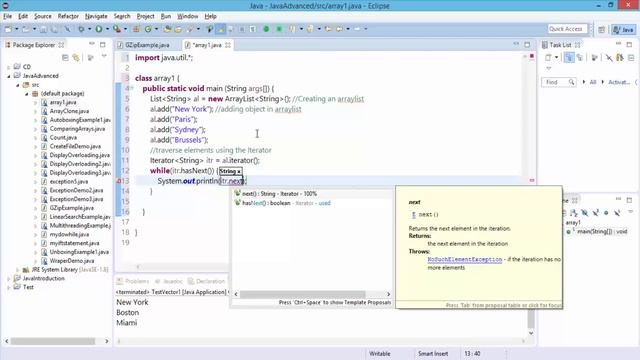Toggle Show Whitespace Characters in the toolbar
The image size is (640, 360).
253,29
